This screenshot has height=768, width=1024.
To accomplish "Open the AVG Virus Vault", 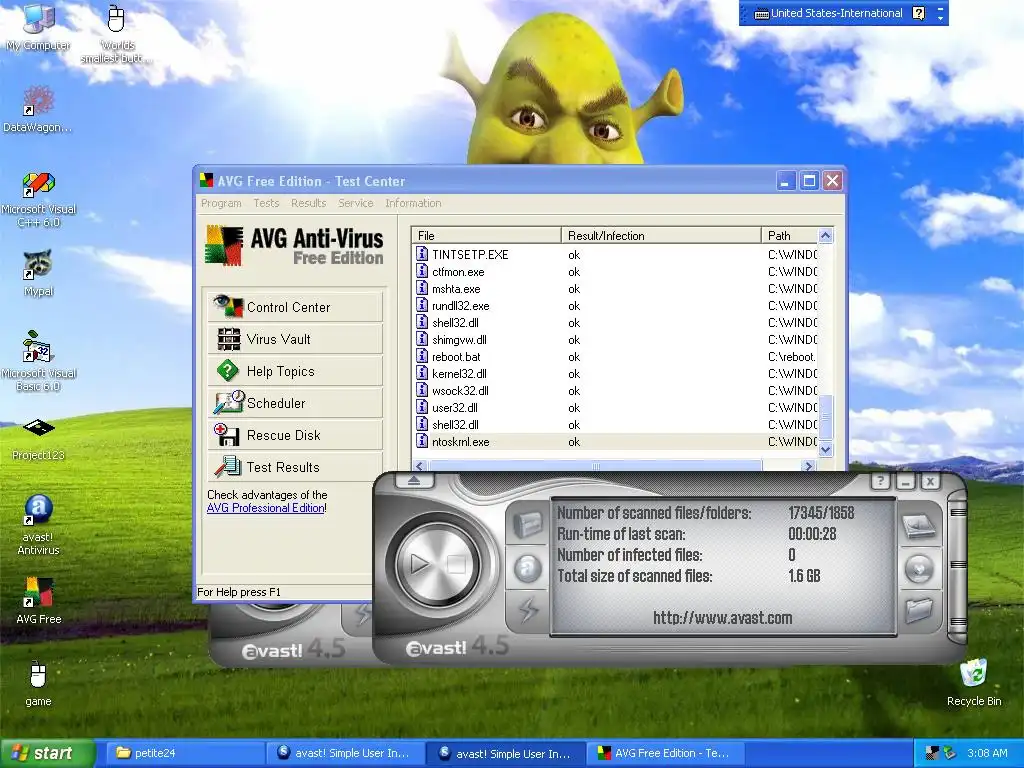I will (x=295, y=339).
